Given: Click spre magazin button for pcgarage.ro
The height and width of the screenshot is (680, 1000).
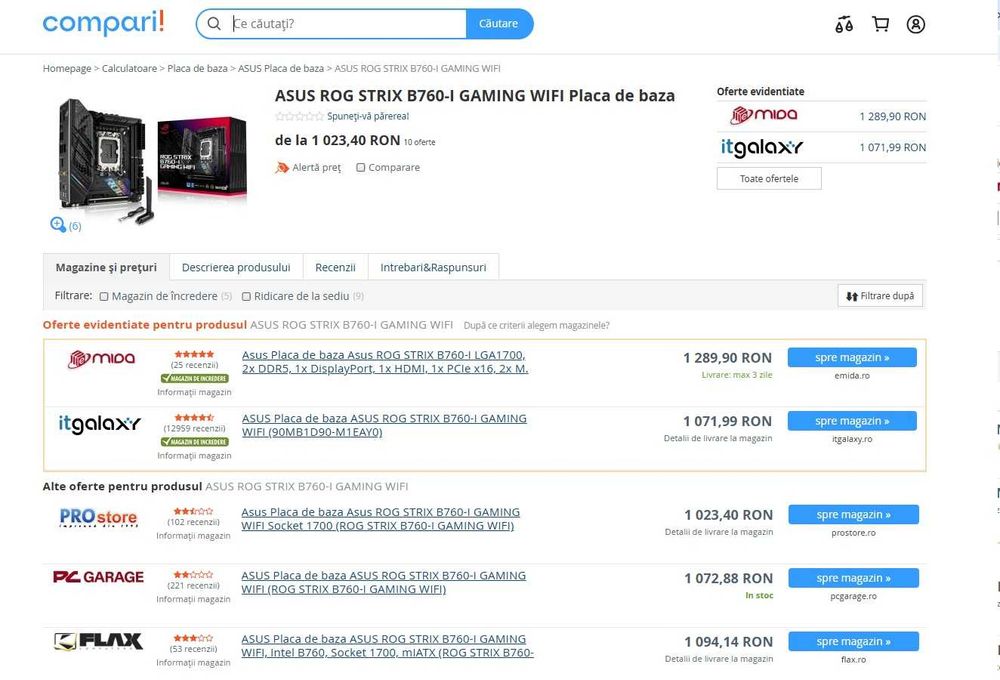Looking at the screenshot, I should click(853, 578).
